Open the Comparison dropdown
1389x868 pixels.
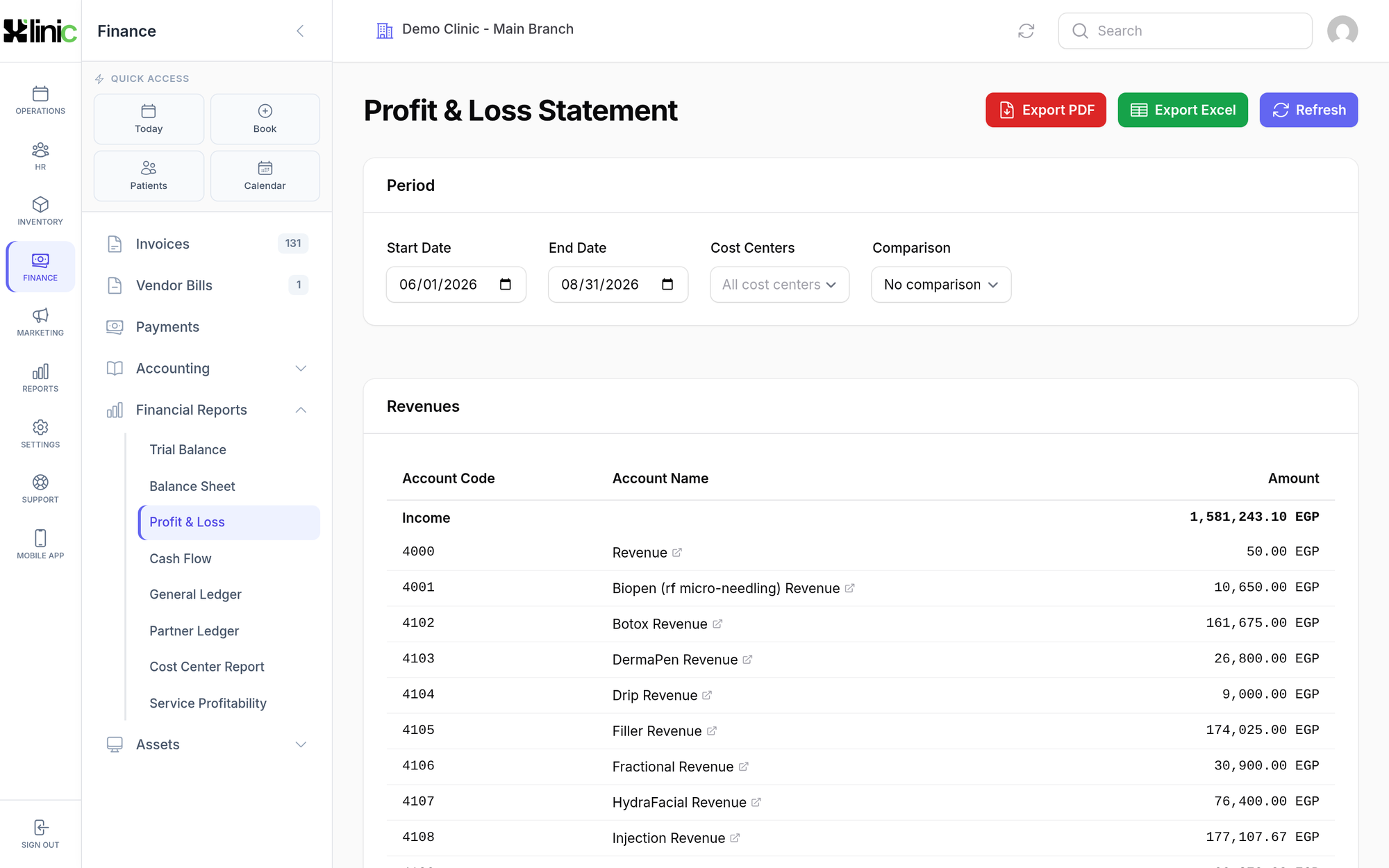[x=941, y=285]
